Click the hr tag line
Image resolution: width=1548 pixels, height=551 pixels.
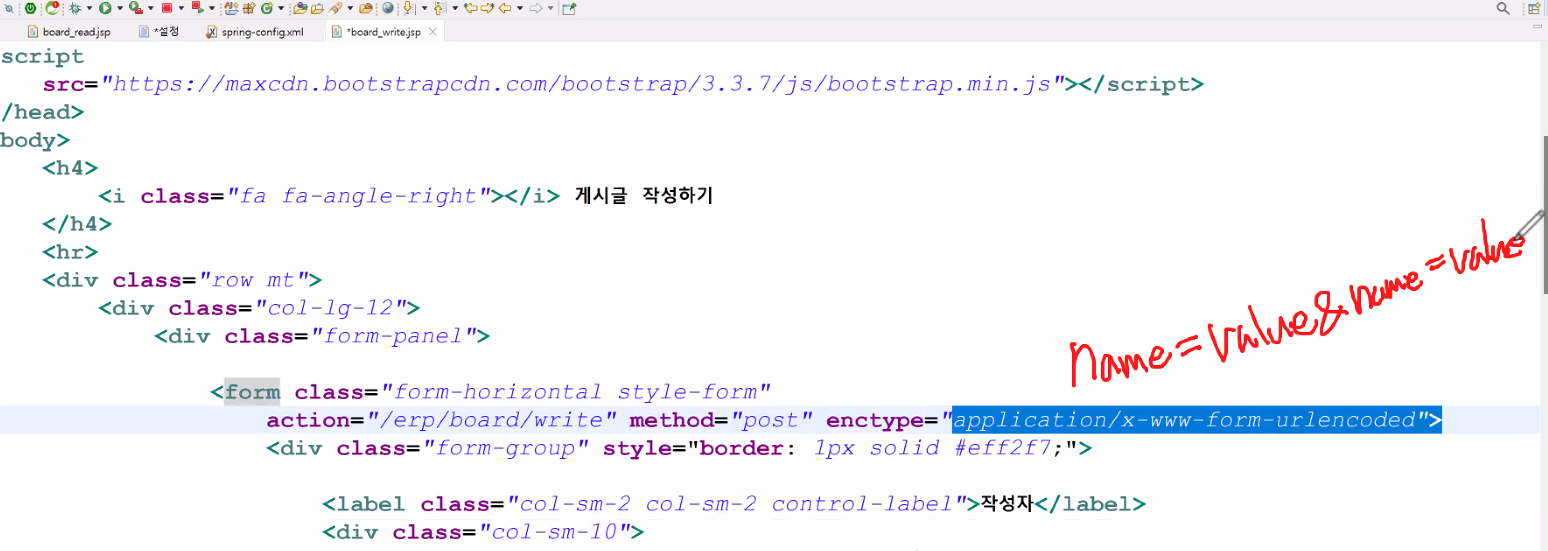[x=70, y=252]
